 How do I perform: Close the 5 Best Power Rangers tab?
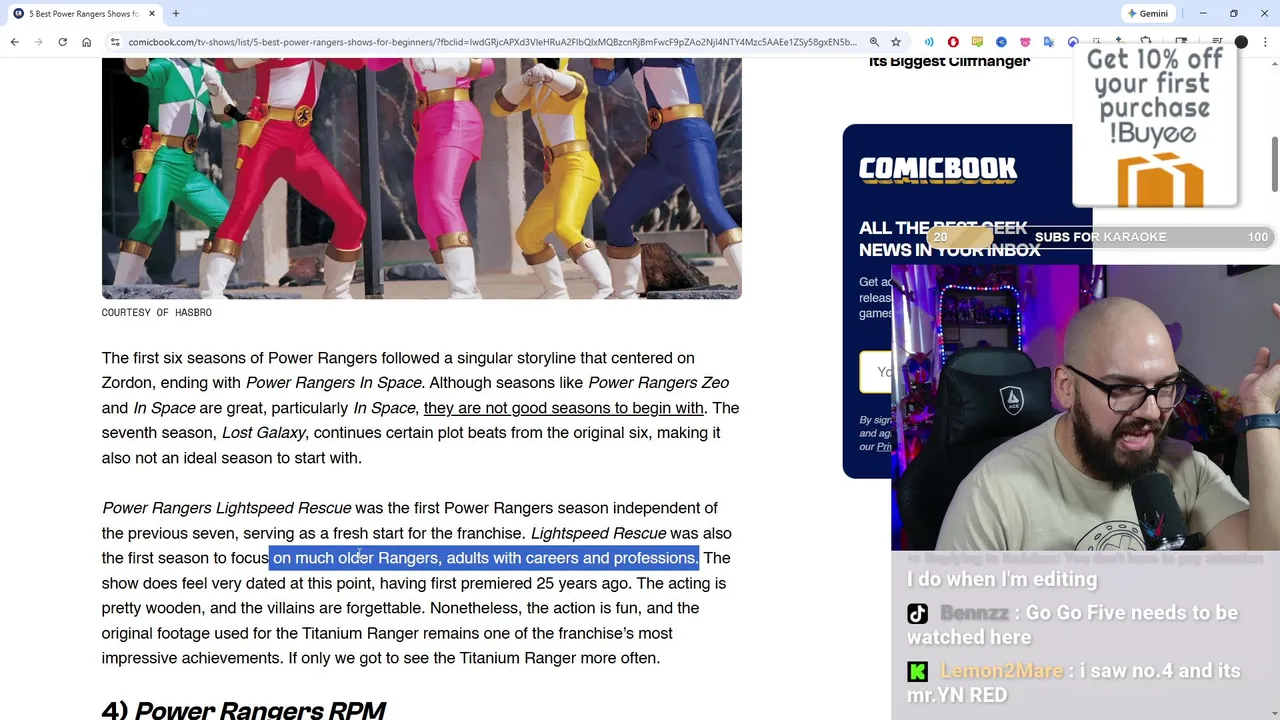click(x=152, y=13)
